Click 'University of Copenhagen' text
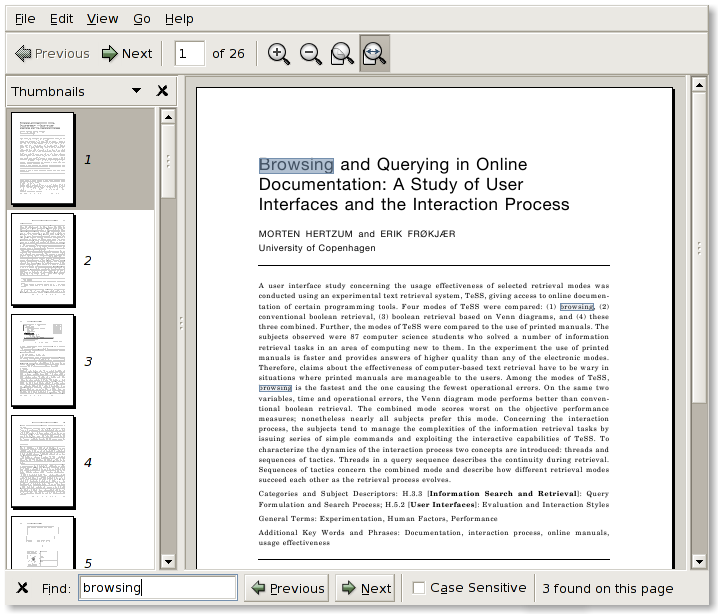The image size is (718, 614). point(317,248)
